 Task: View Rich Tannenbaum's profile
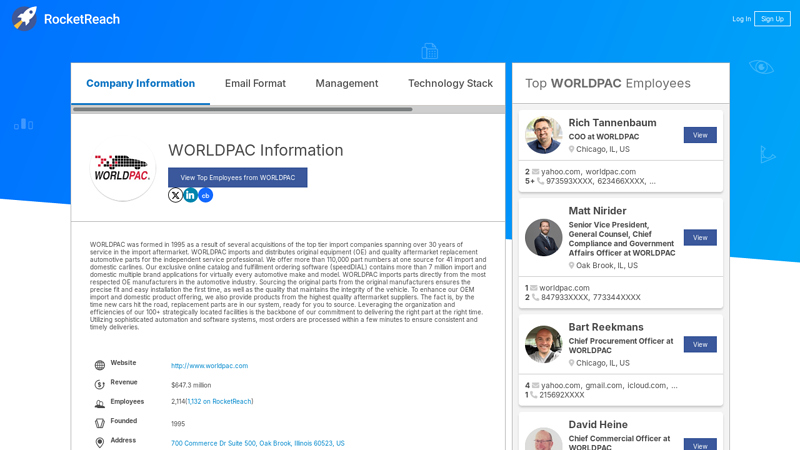pos(700,135)
